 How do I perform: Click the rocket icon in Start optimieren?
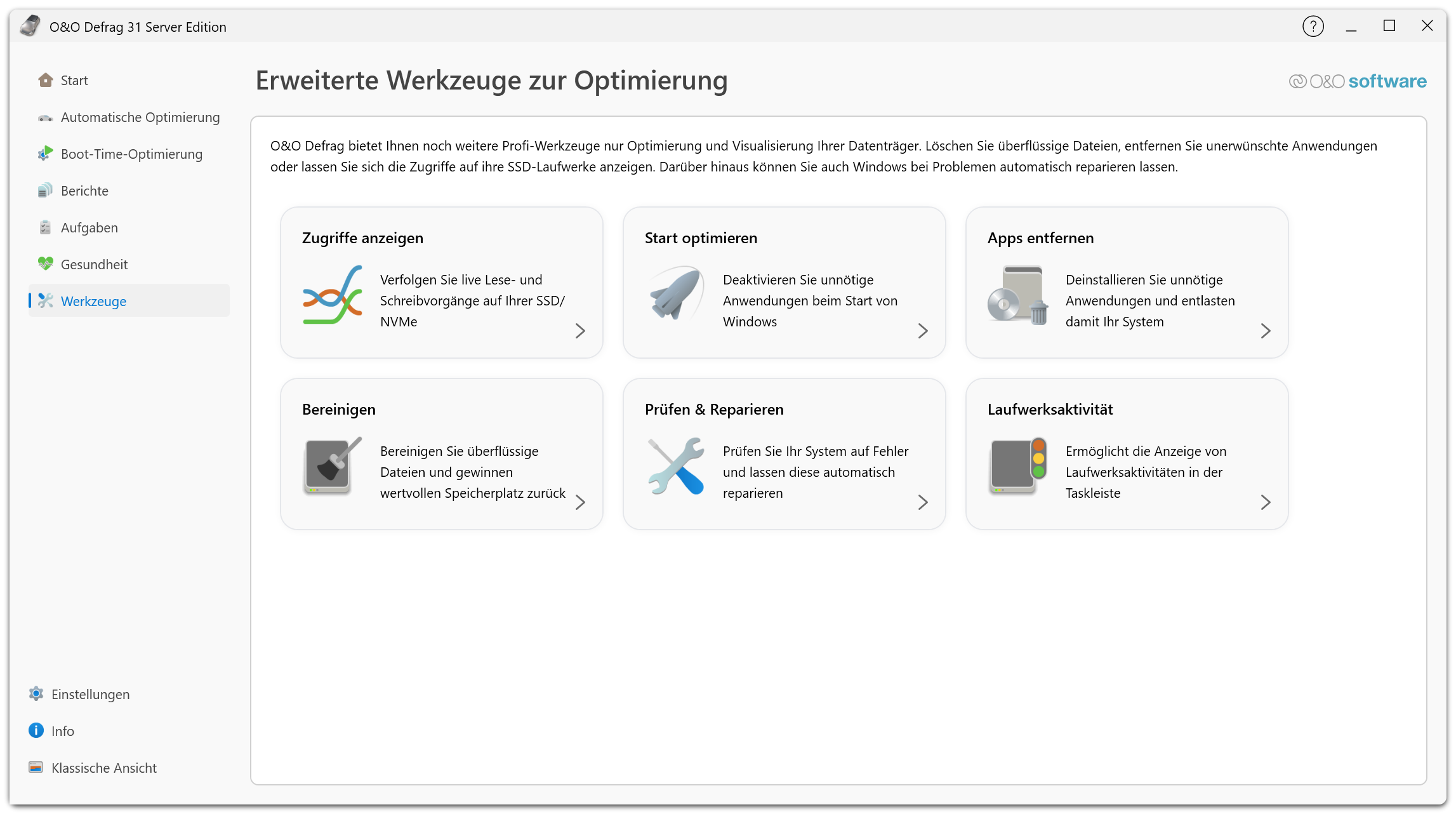click(676, 293)
